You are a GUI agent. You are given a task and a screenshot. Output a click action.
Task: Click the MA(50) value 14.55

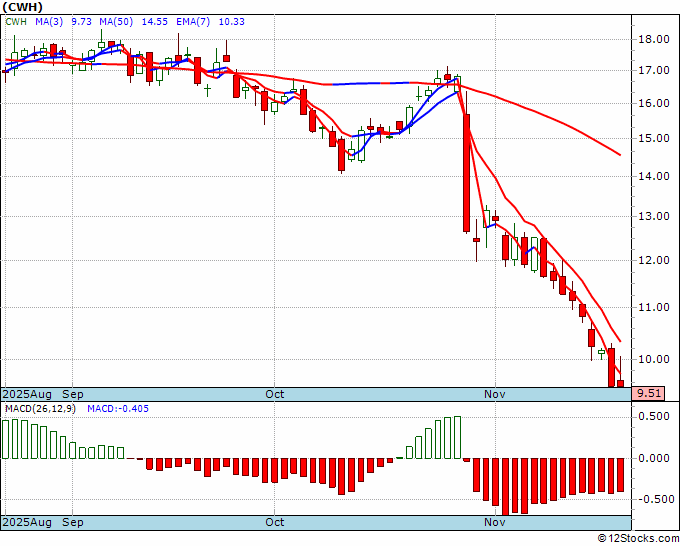(x=155, y=21)
